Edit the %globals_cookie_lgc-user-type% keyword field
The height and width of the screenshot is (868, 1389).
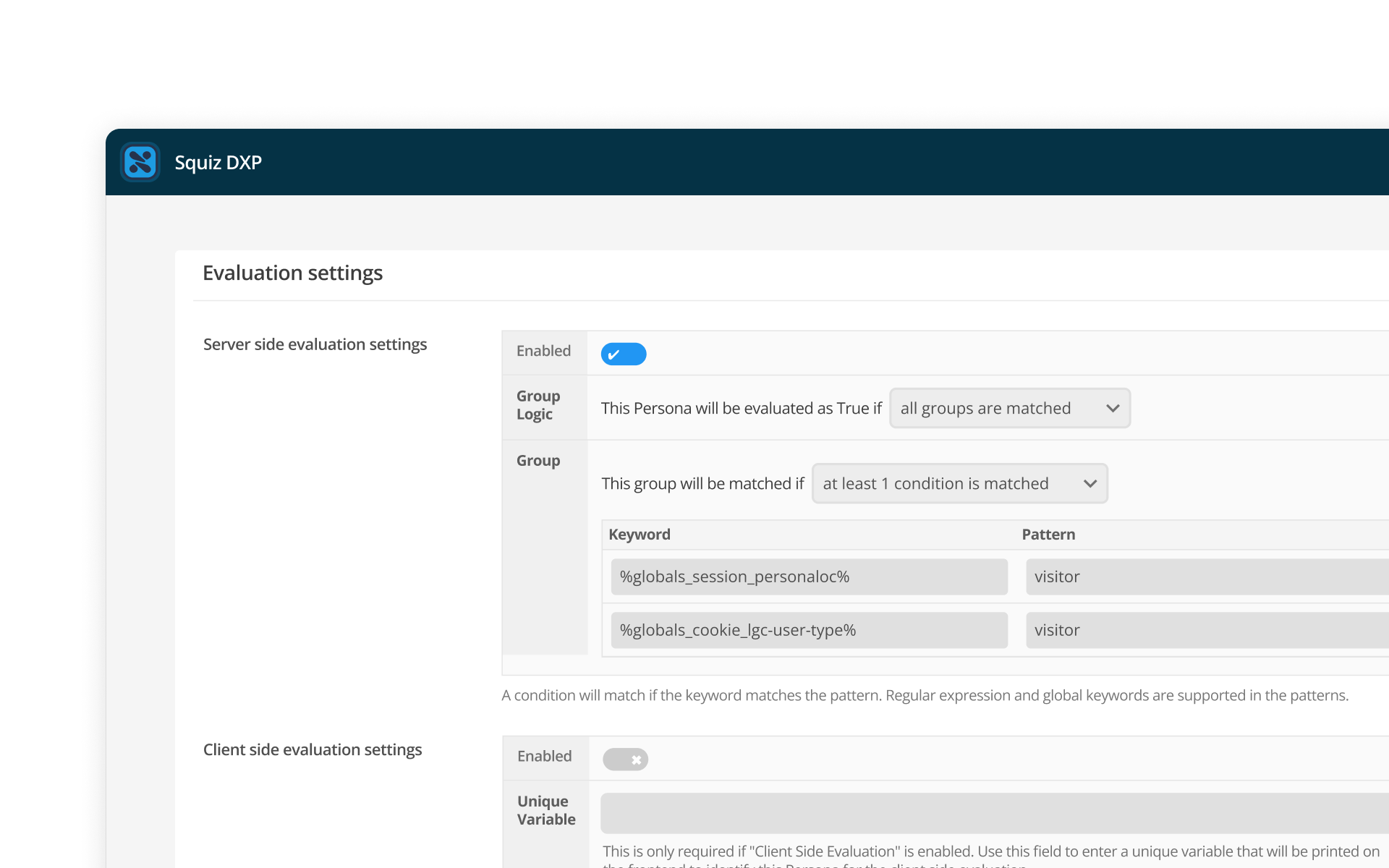[809, 630]
